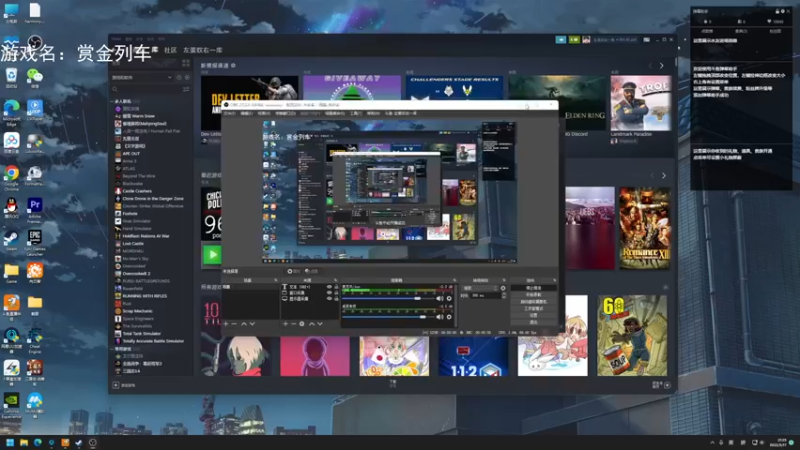Screen dimensions: 800x450
Task: Remove selected scene with minus icon in OBS
Action: tap(234, 323)
